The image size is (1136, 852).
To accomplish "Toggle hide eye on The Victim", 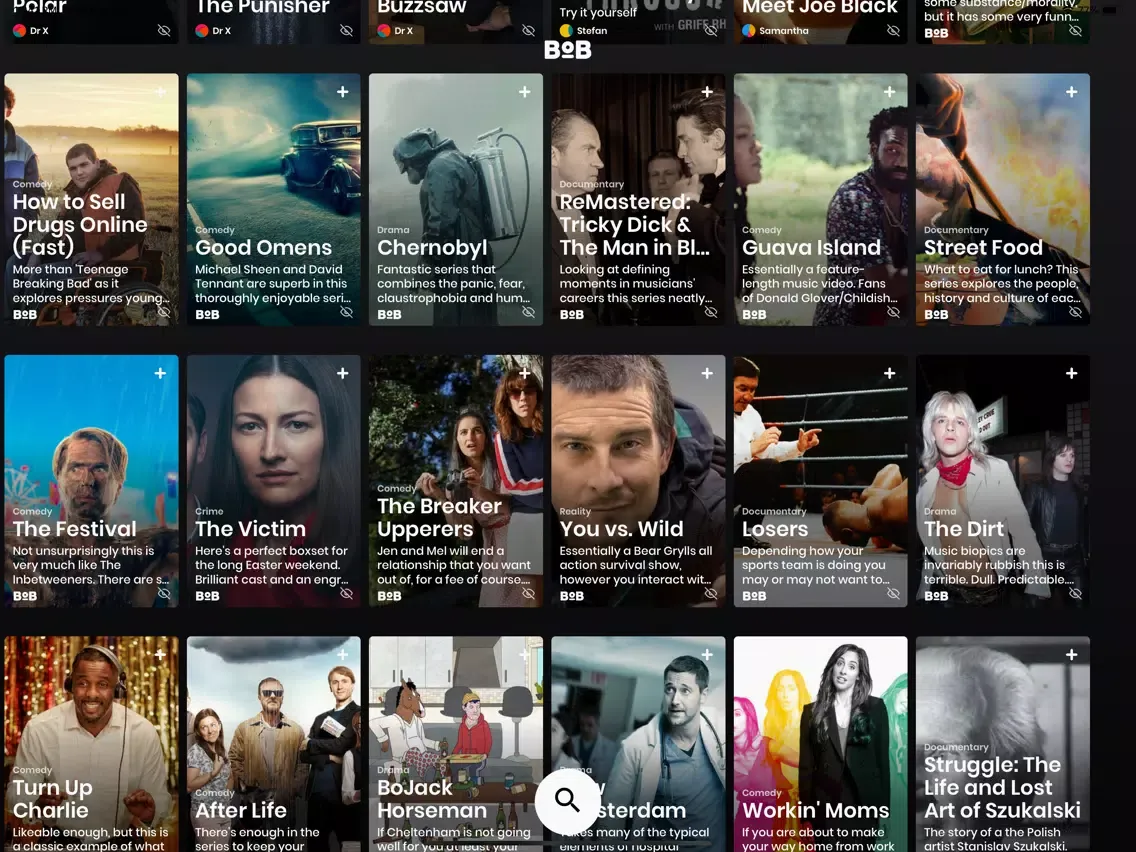I will pyautogui.click(x=346, y=593).
